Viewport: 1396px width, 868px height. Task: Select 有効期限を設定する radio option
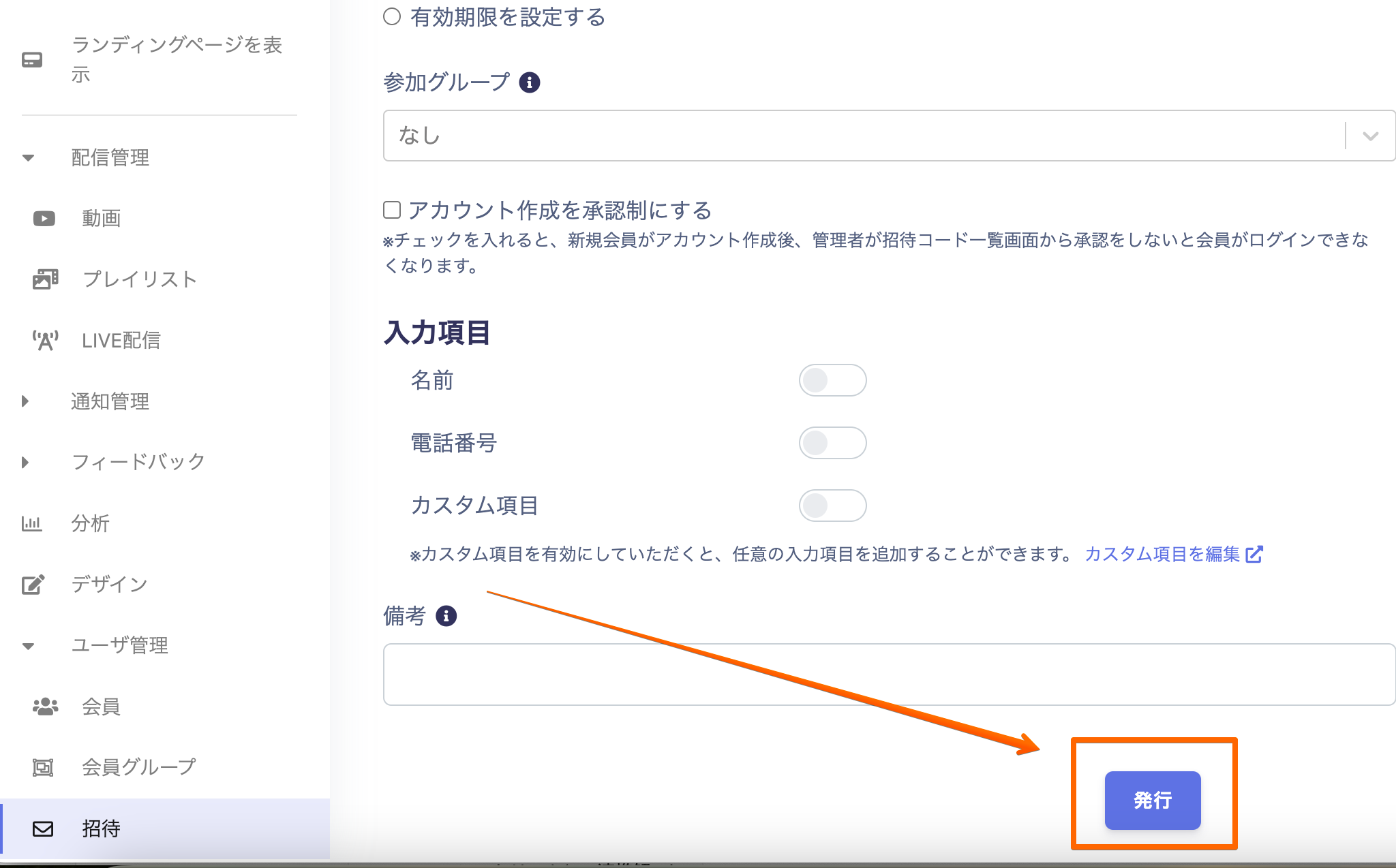(x=392, y=17)
